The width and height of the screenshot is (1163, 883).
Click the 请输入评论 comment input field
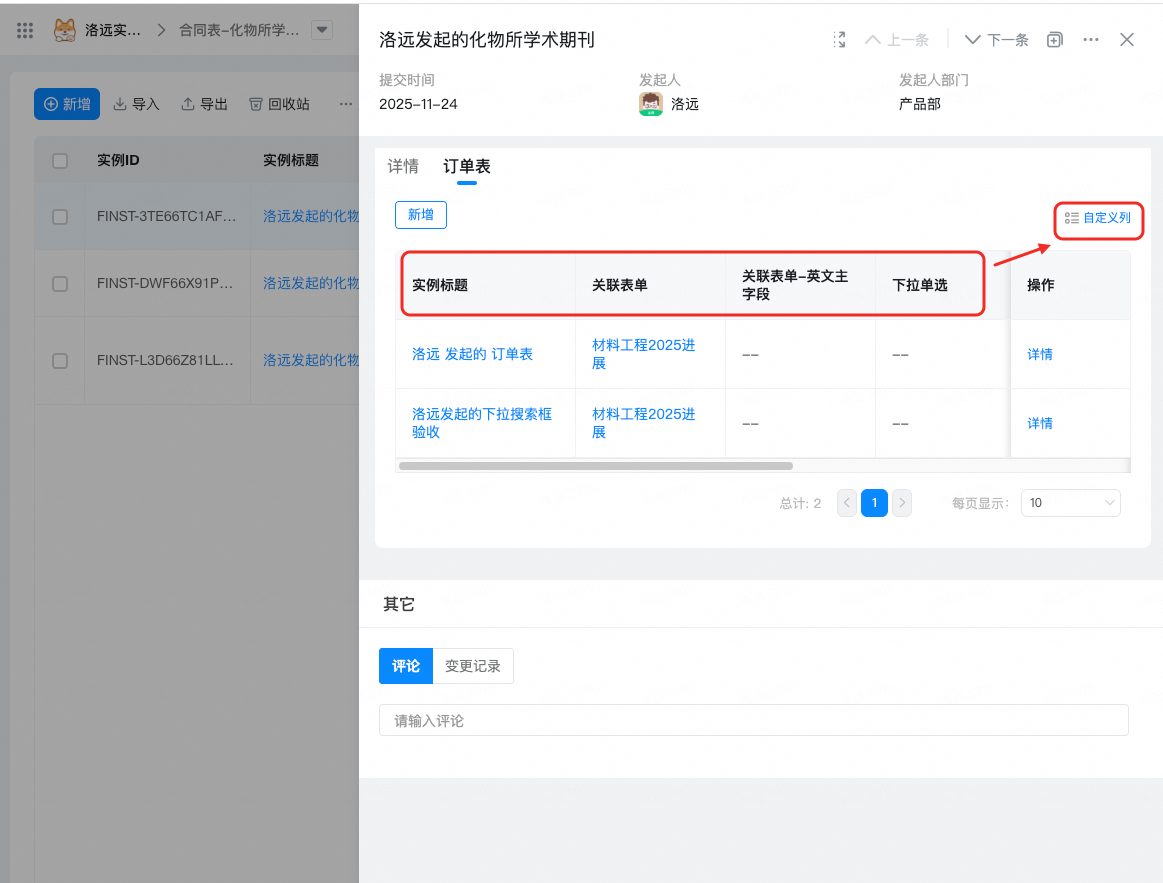(x=753, y=721)
